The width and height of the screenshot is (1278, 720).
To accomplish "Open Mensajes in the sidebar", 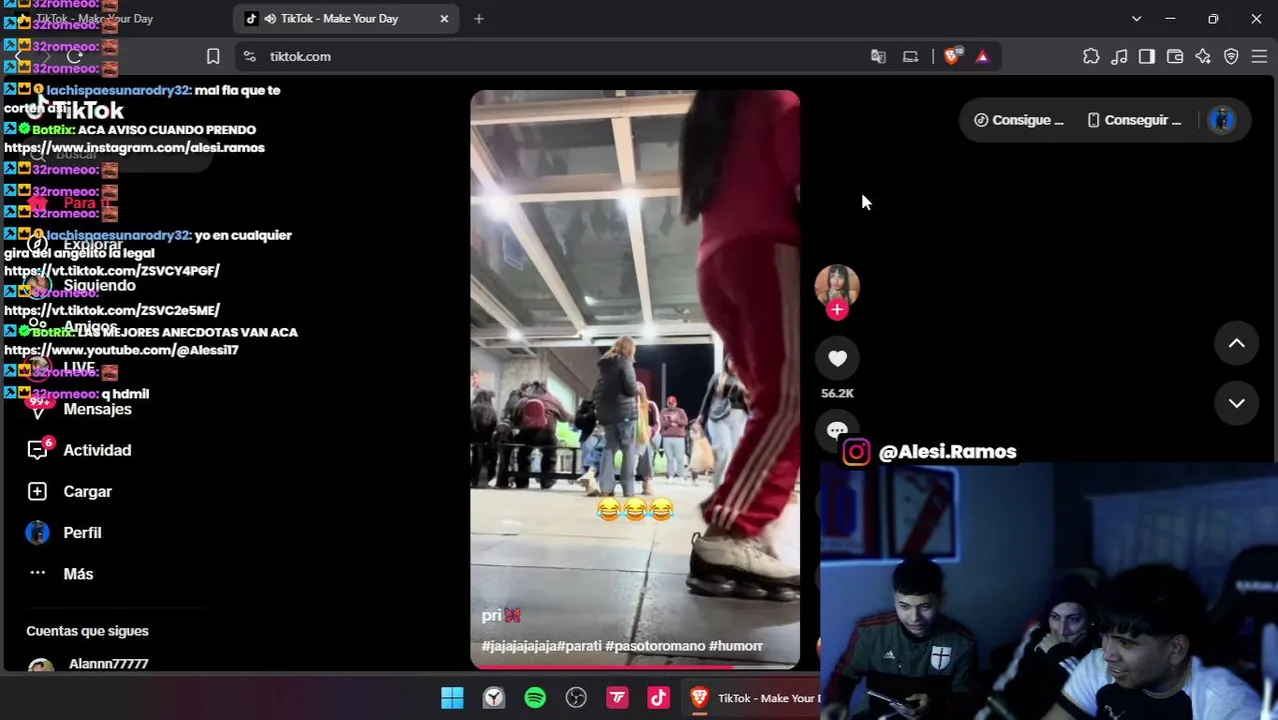I will tap(97, 409).
